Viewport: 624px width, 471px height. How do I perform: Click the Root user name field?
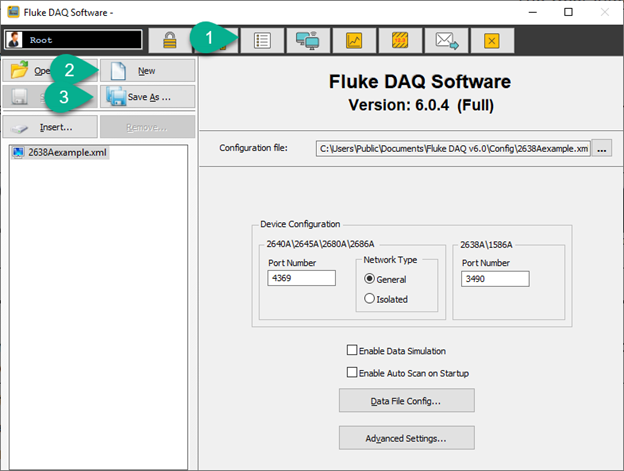(x=82, y=40)
